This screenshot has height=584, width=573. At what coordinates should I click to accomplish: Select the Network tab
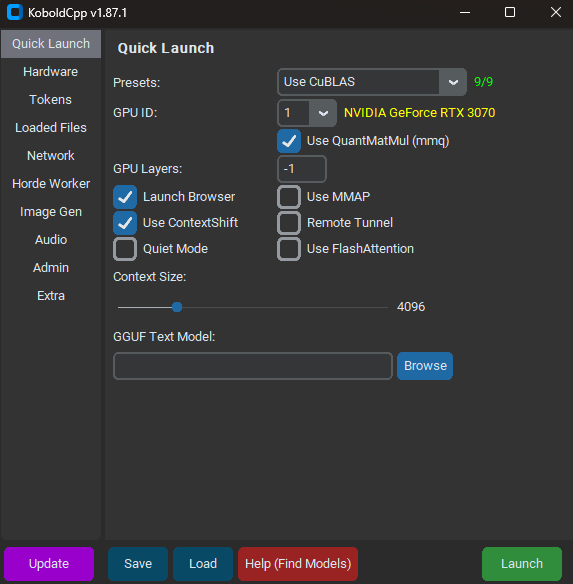pos(51,155)
